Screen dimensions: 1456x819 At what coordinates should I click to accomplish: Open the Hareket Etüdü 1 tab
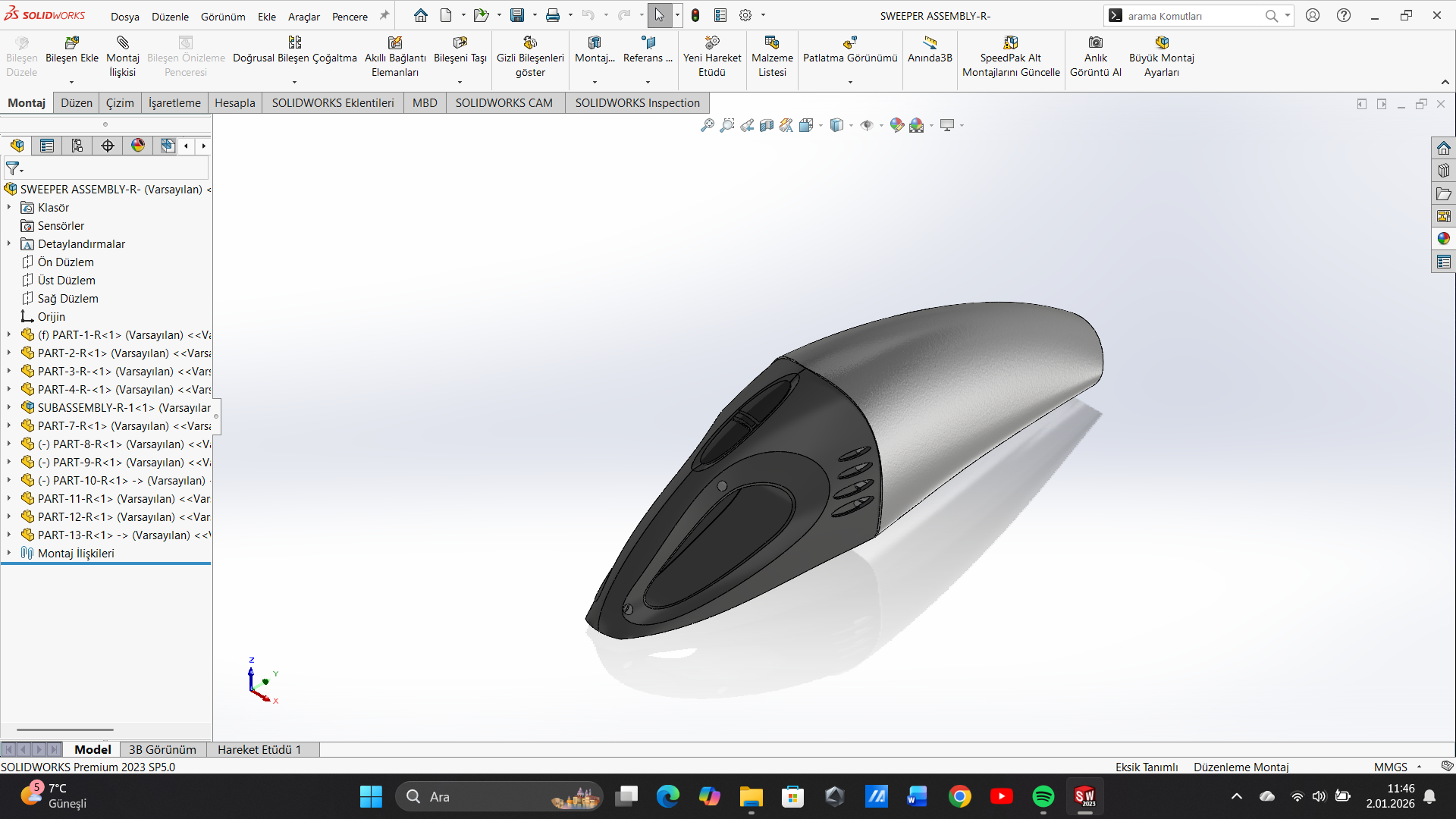click(259, 749)
